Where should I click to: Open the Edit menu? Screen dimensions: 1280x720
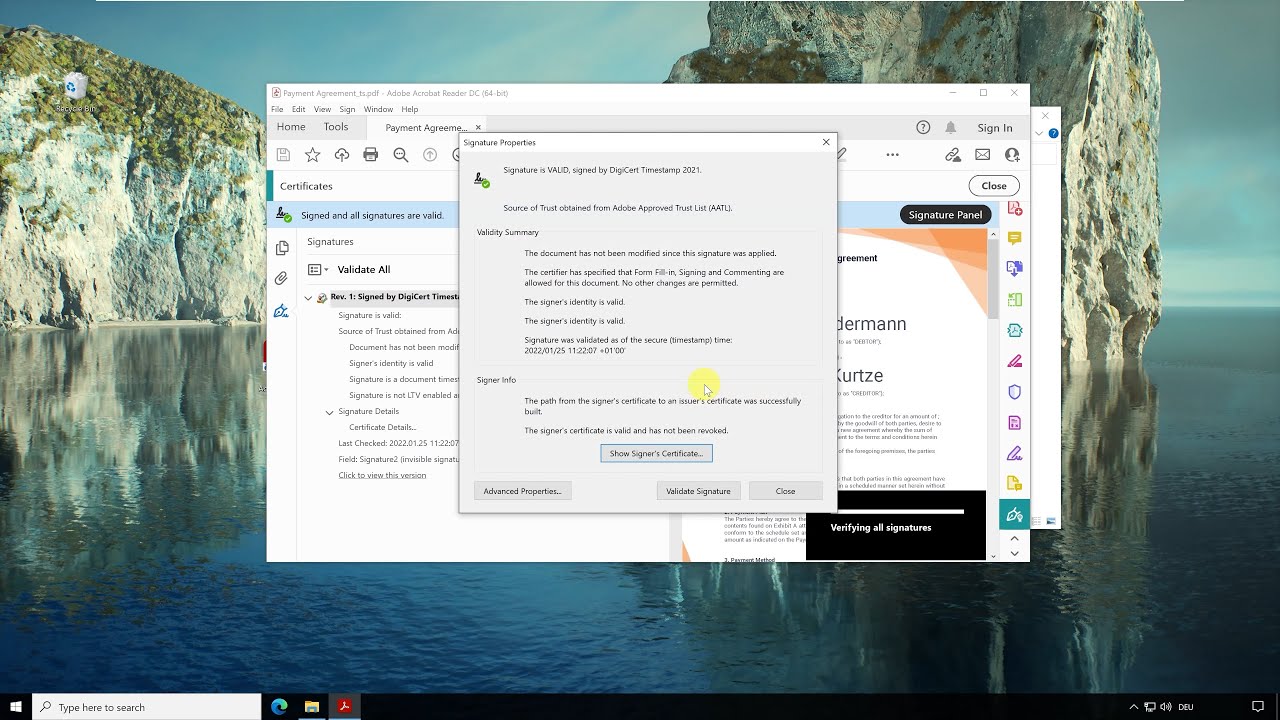tap(298, 109)
